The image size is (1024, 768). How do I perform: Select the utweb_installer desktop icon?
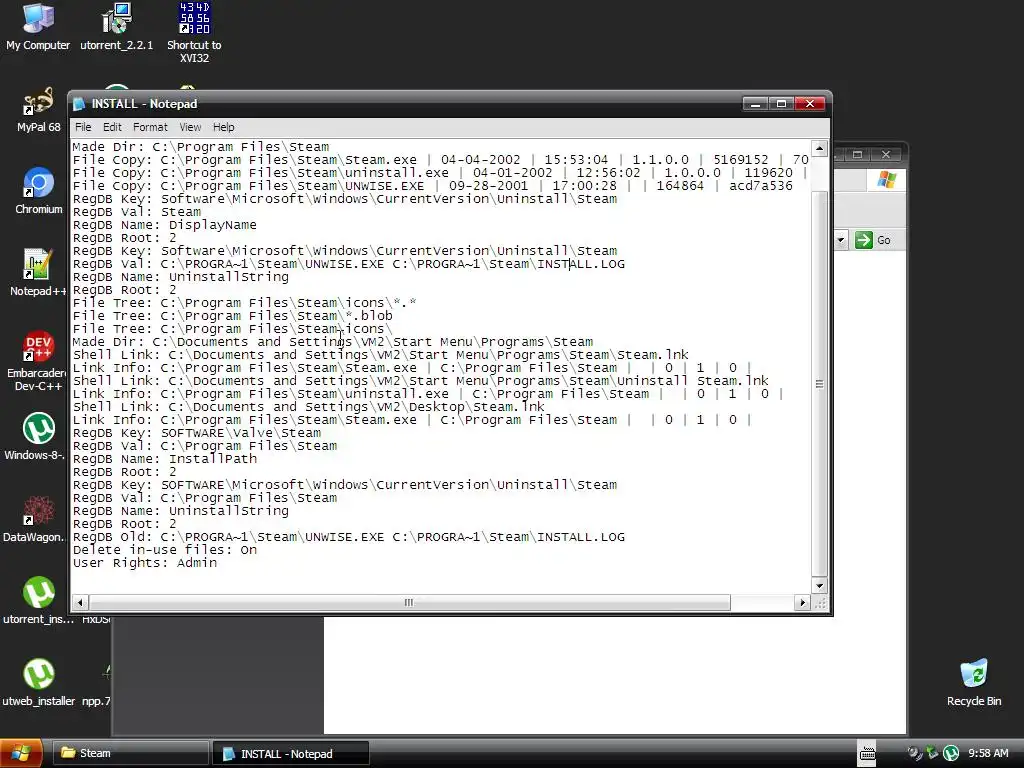tap(38, 682)
